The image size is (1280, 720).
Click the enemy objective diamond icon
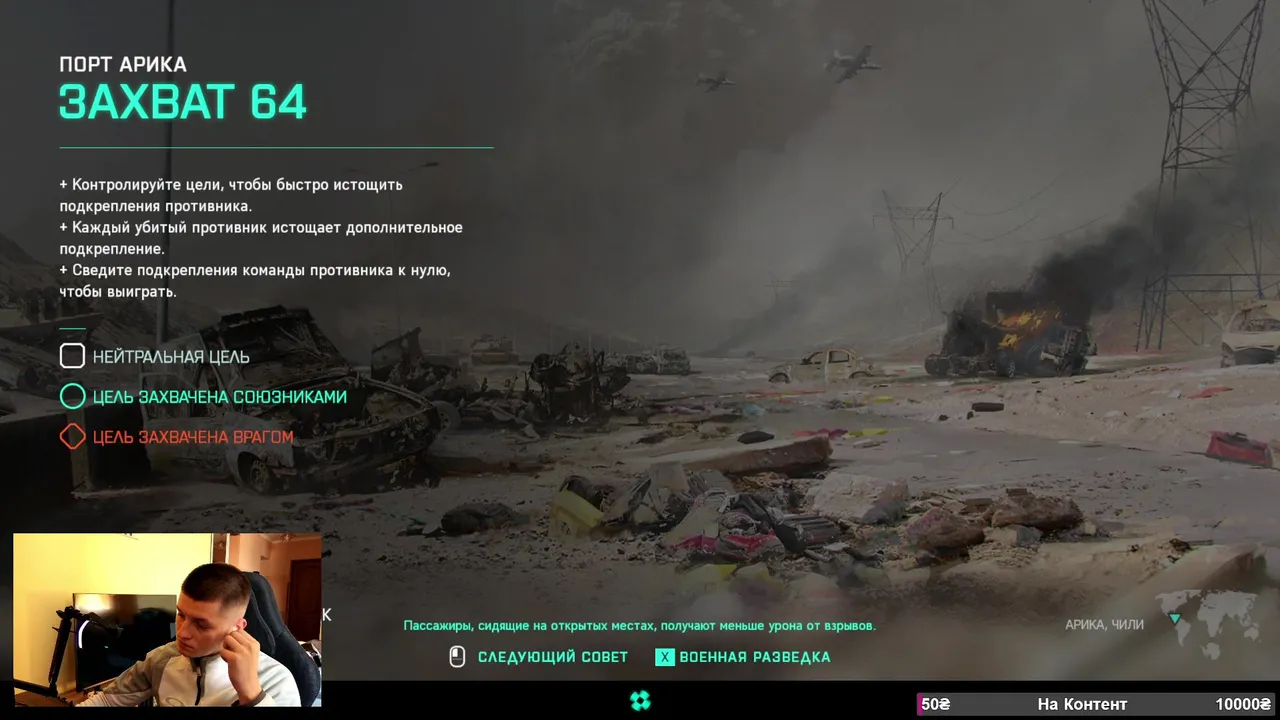tap(72, 437)
